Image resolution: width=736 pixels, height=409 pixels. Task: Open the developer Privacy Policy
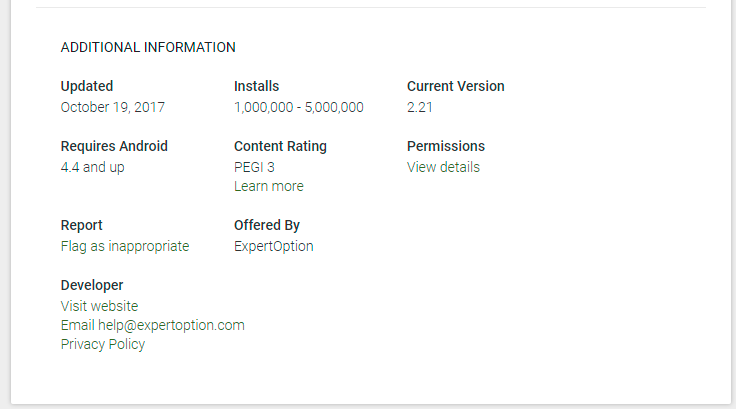pyautogui.click(x=103, y=345)
